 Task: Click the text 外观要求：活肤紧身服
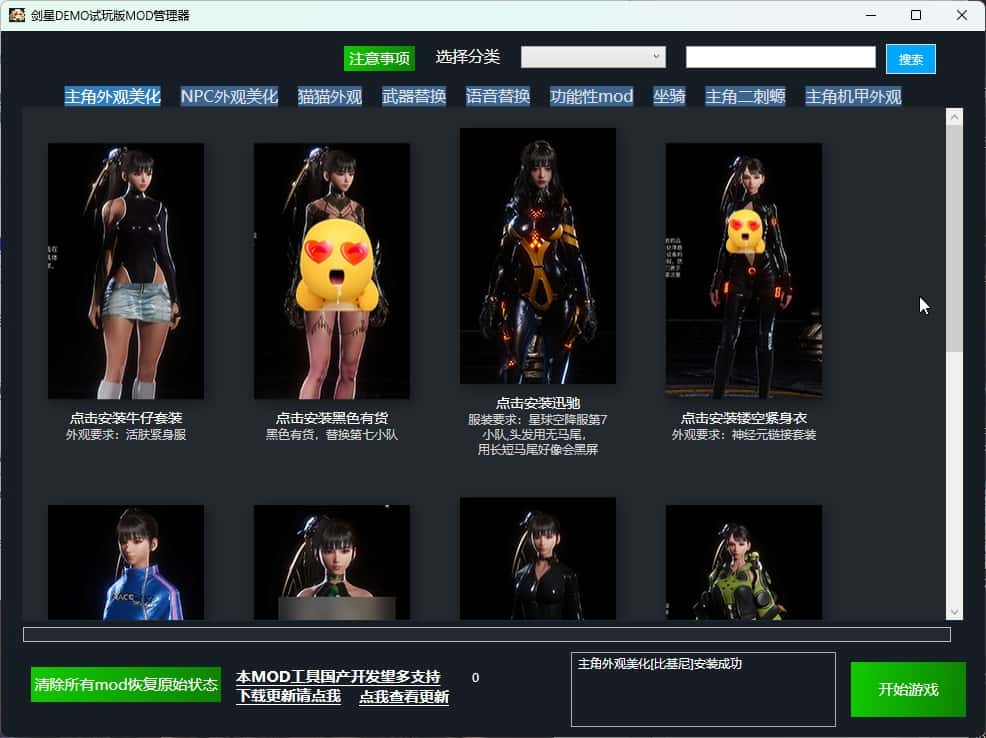[126, 434]
